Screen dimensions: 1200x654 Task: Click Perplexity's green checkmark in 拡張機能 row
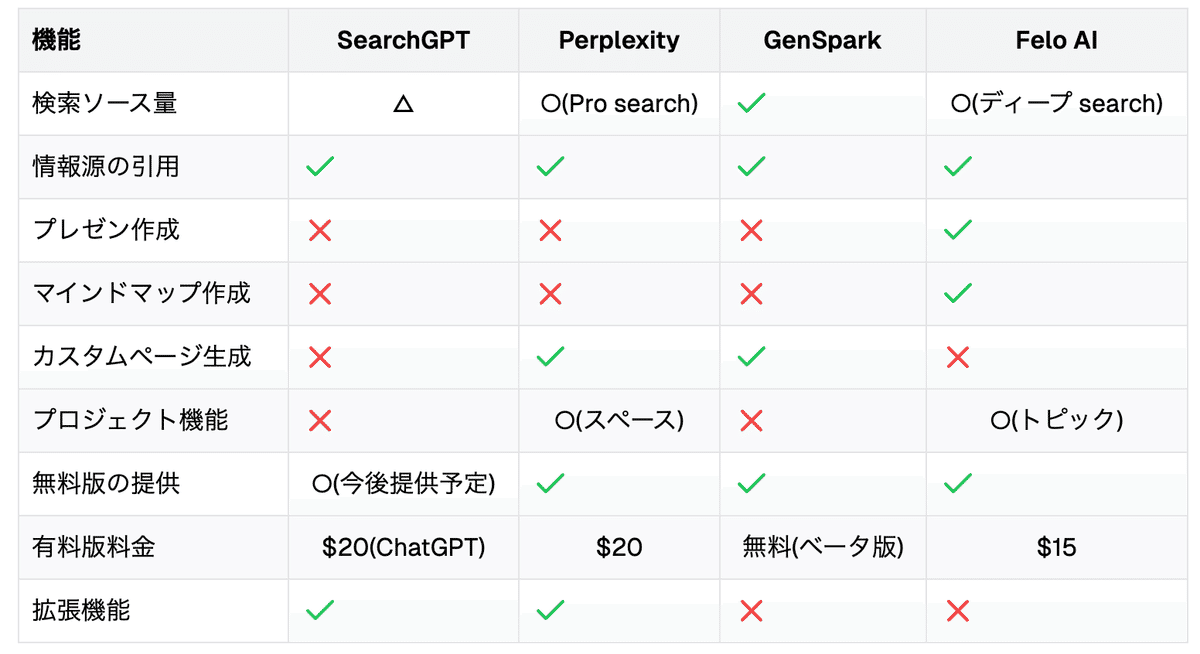550,610
